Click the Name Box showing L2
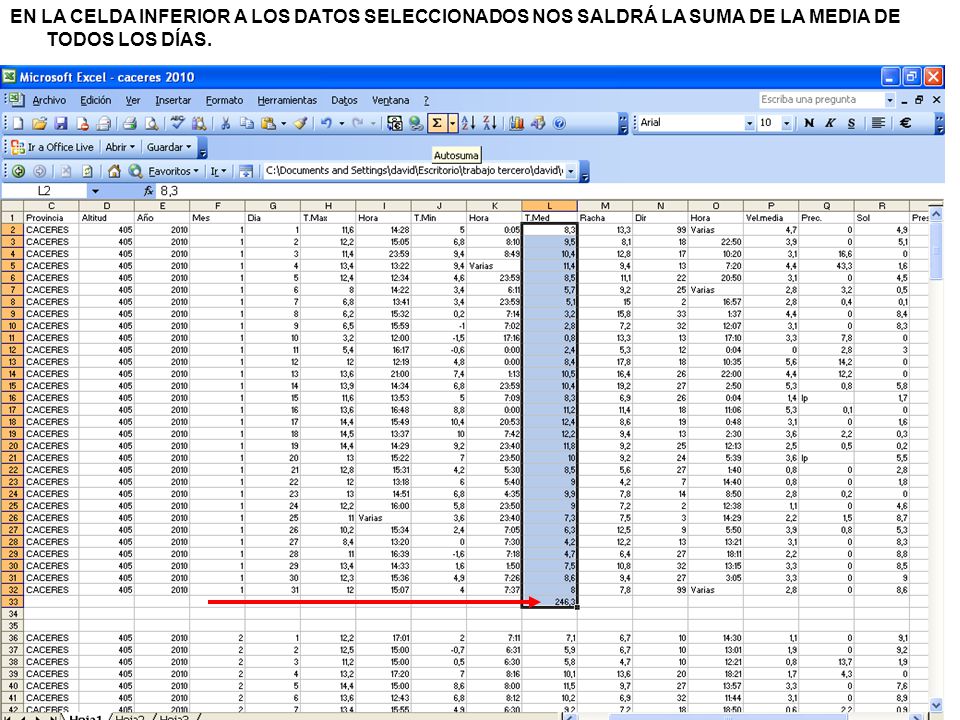 [x=45, y=191]
